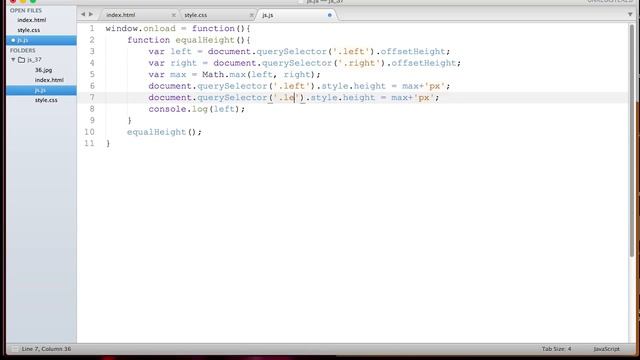Viewport: 640px width, 360px height.
Task: Close the index.html tab
Action: 173,15
